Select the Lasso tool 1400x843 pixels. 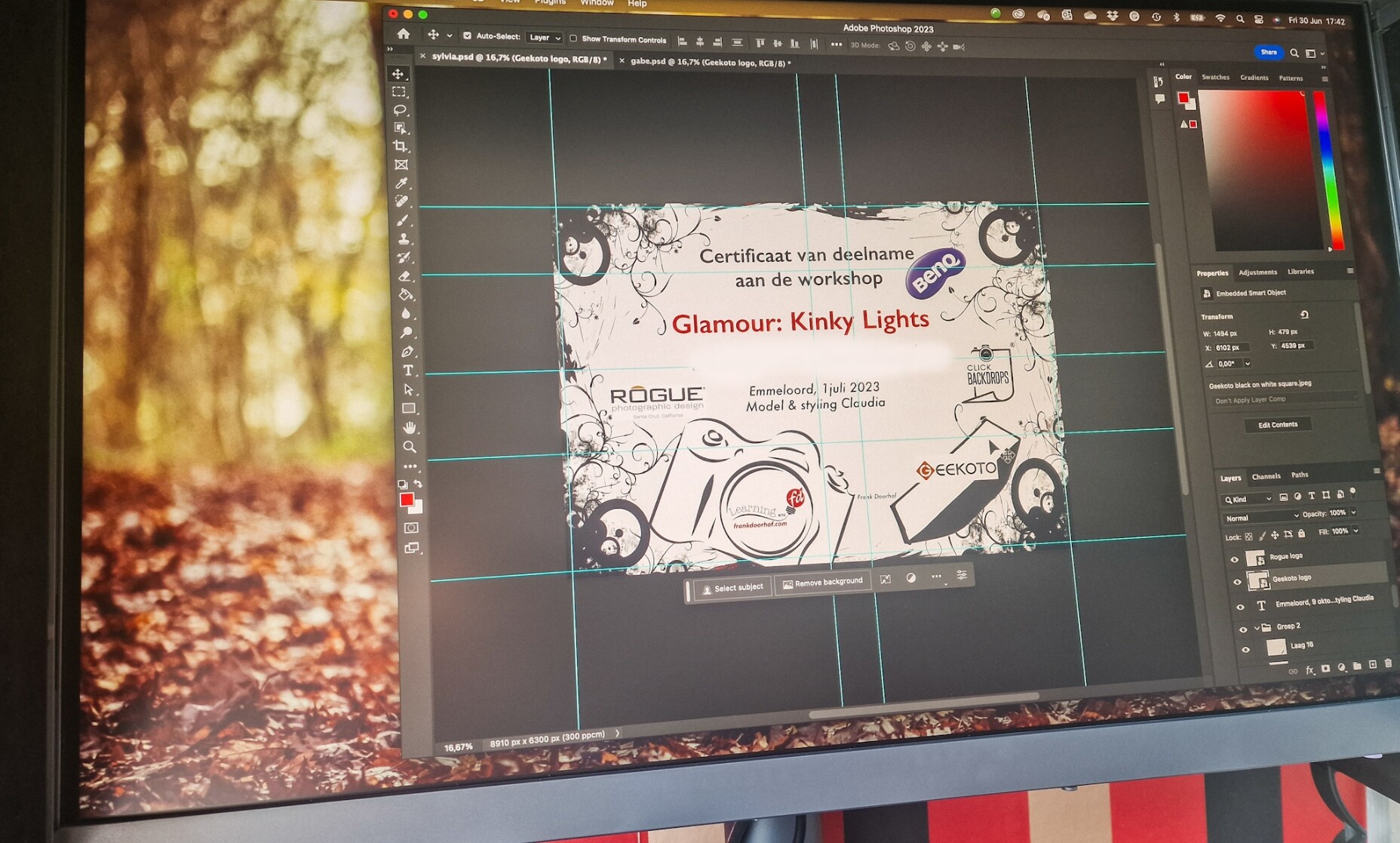399,110
